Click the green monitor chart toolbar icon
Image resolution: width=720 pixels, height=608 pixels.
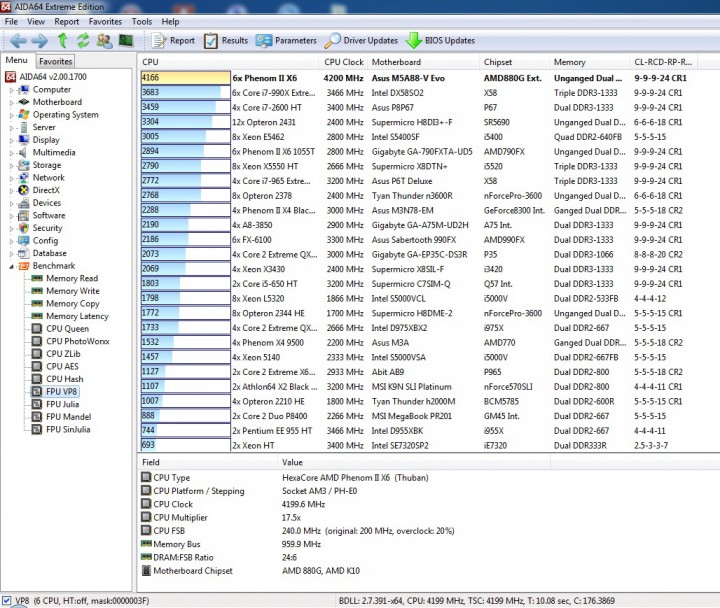[x=126, y=41]
